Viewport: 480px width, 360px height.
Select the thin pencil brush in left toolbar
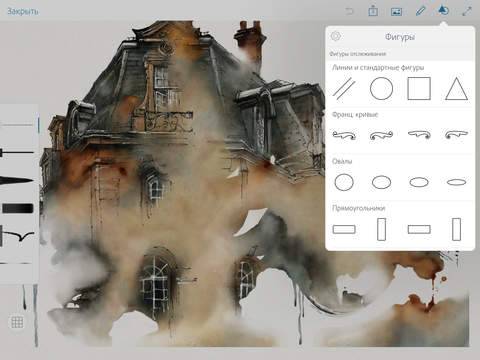18,125
